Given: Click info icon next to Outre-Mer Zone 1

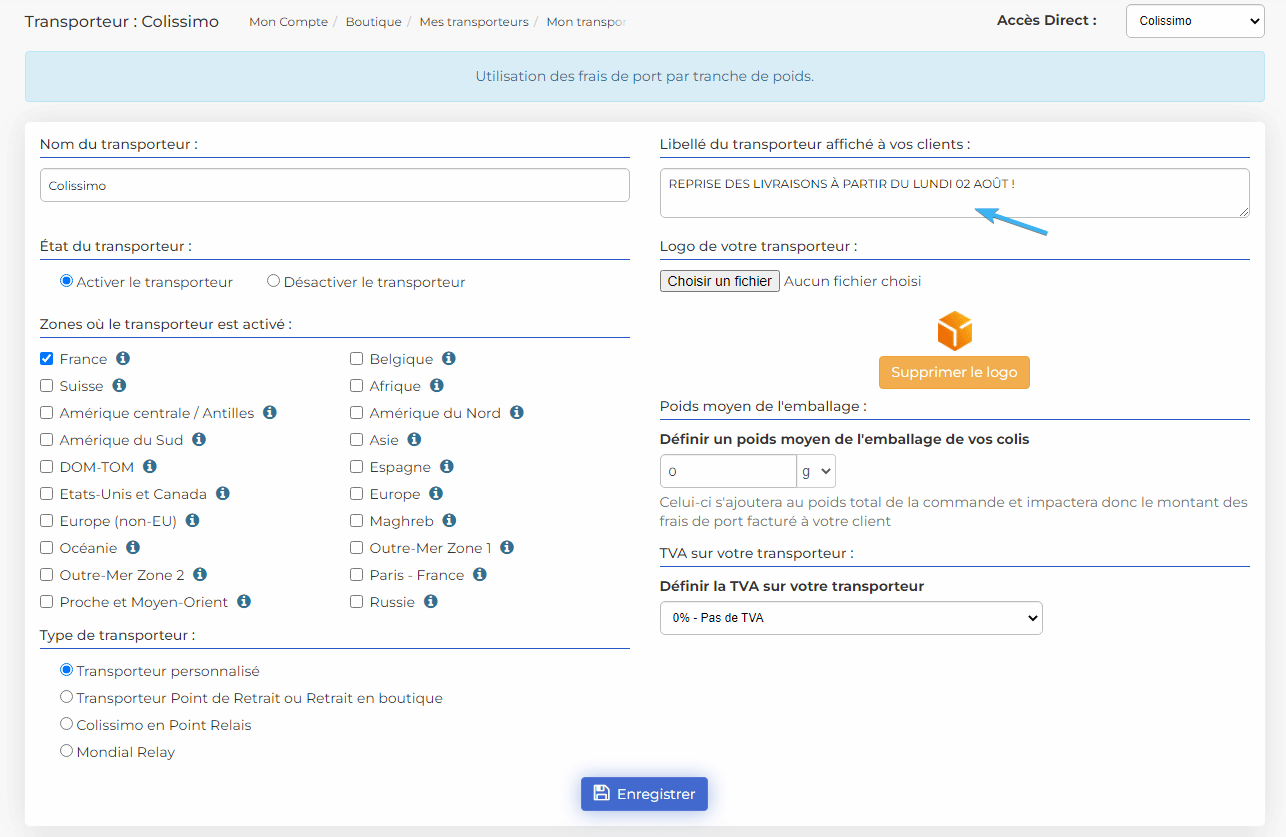Looking at the screenshot, I should coord(507,547).
